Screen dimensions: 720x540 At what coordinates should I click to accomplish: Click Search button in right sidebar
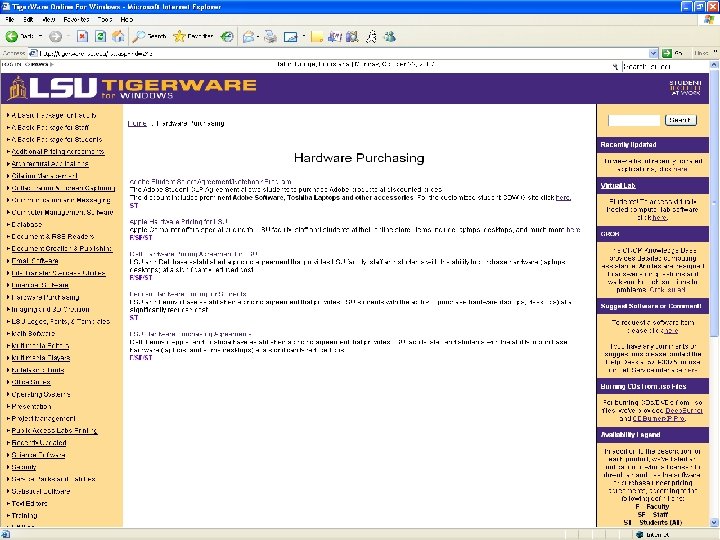click(x=681, y=120)
